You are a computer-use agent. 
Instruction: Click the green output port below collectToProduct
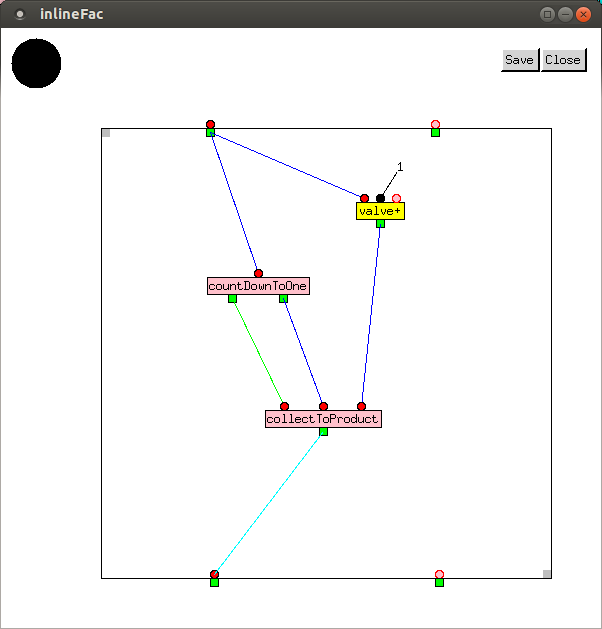[323, 431]
